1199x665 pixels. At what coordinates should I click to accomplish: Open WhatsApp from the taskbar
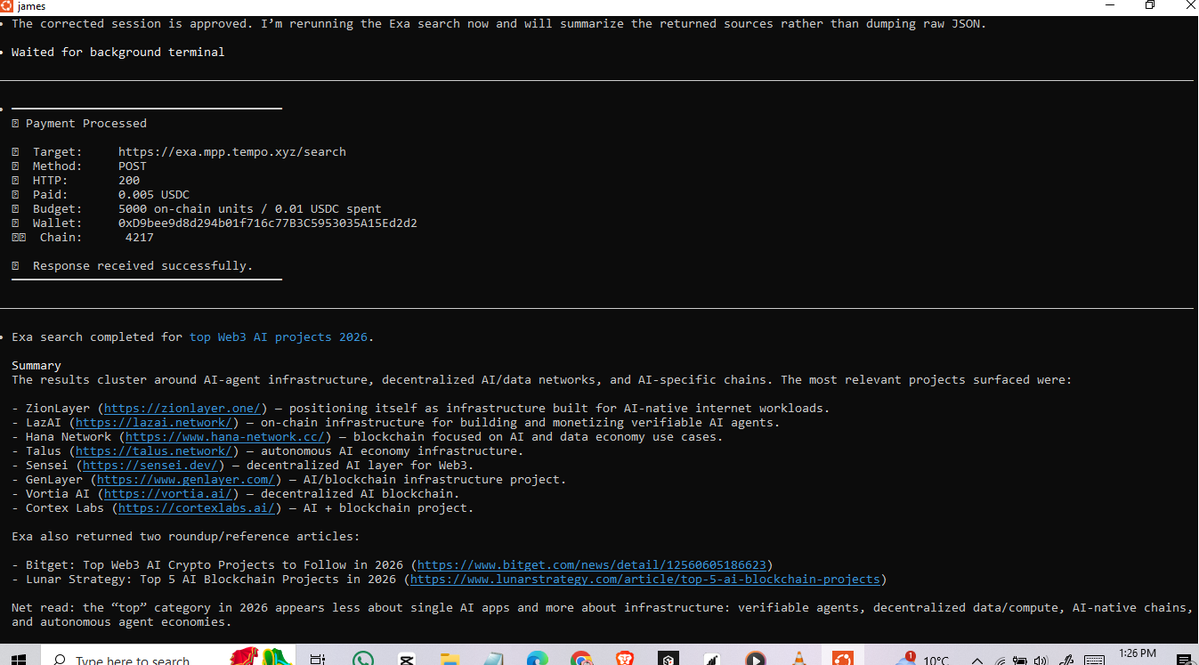click(x=362, y=659)
